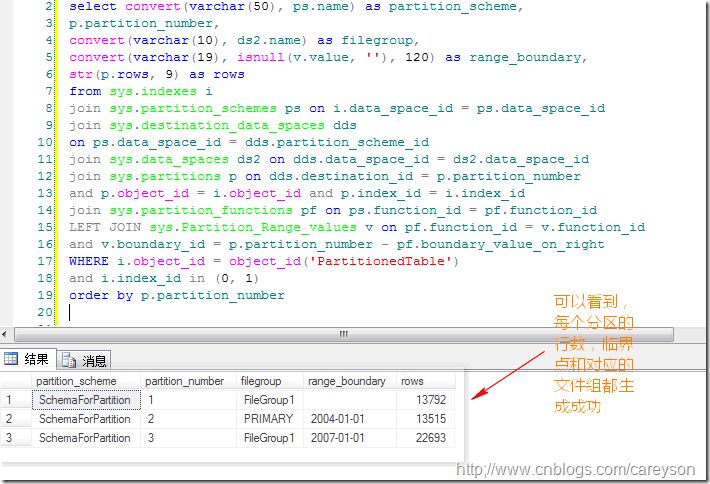This screenshot has height=484, width=710.
Task: Click the LEFT JOIN keyword in line 15
Action: (105, 227)
